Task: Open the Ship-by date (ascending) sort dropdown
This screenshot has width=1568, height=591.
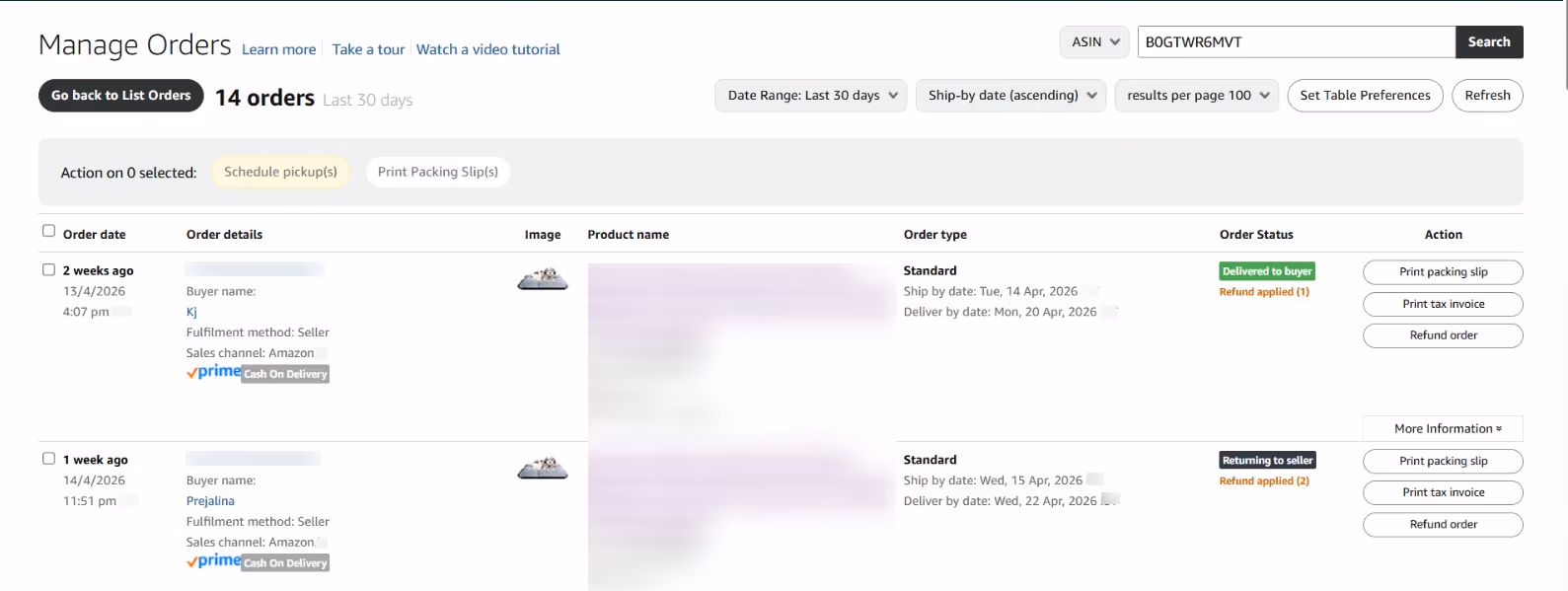Action: tap(1010, 96)
